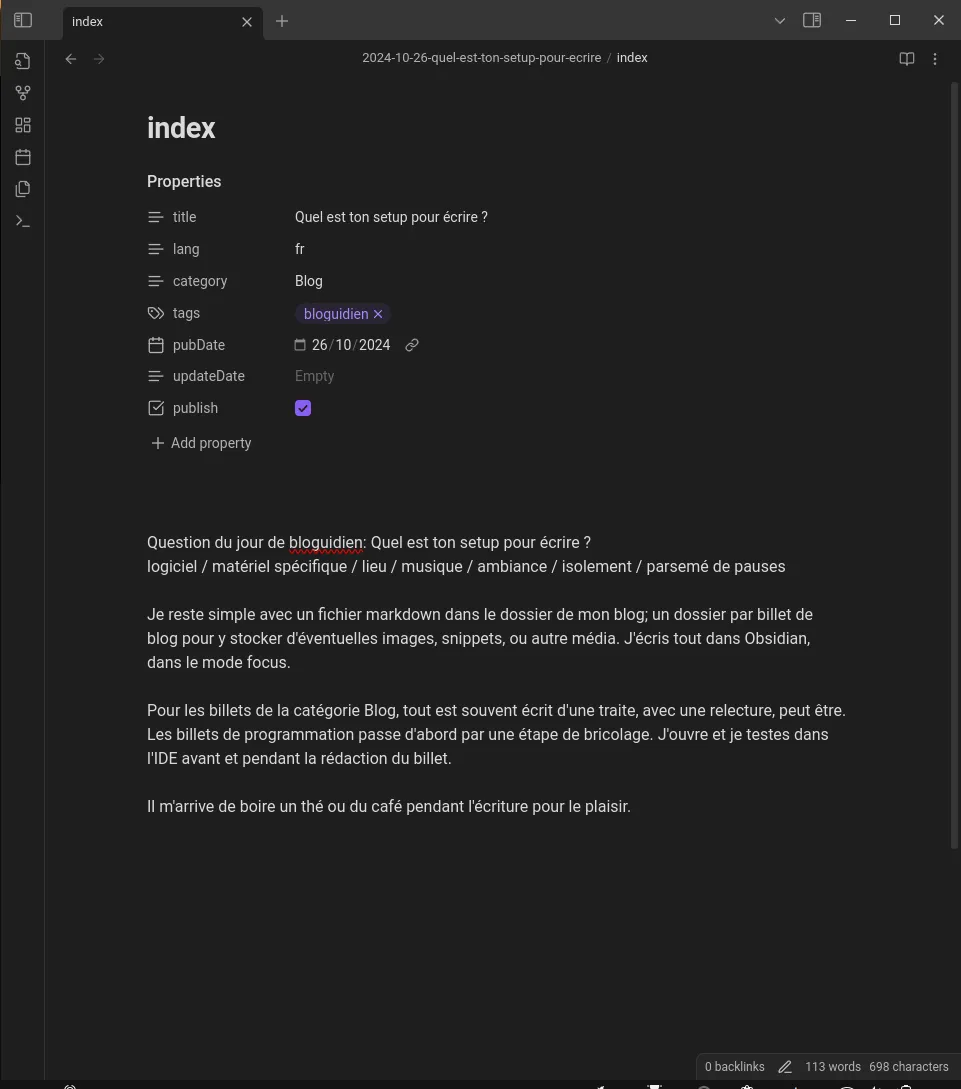Remove the bloguidien tag

[378, 314]
